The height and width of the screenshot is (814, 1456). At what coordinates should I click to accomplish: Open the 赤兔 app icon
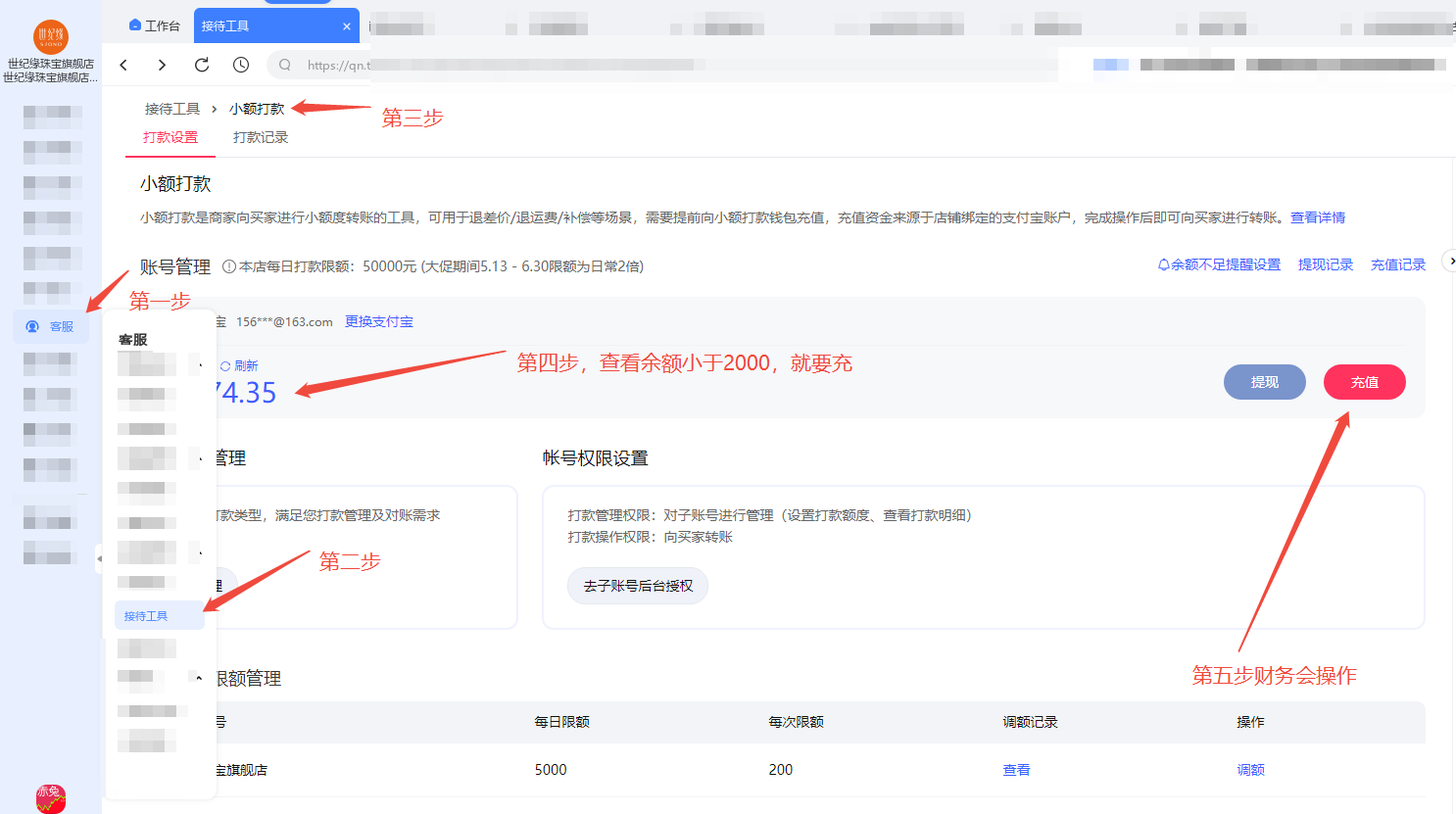pos(51,797)
